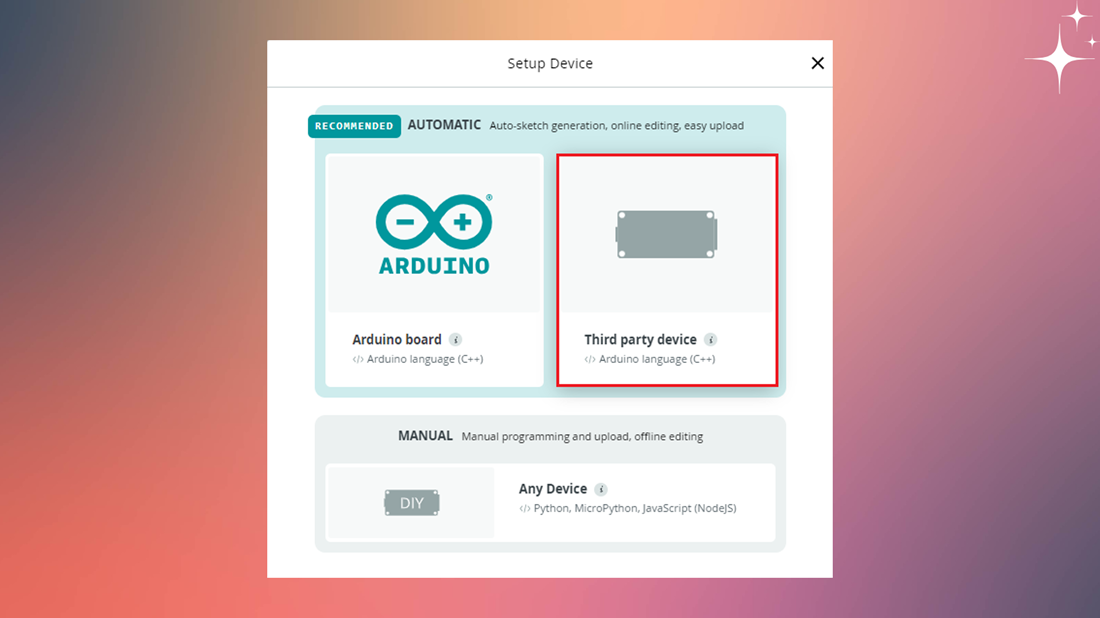
Task: Click the DIY board icon
Action: [x=412, y=503]
